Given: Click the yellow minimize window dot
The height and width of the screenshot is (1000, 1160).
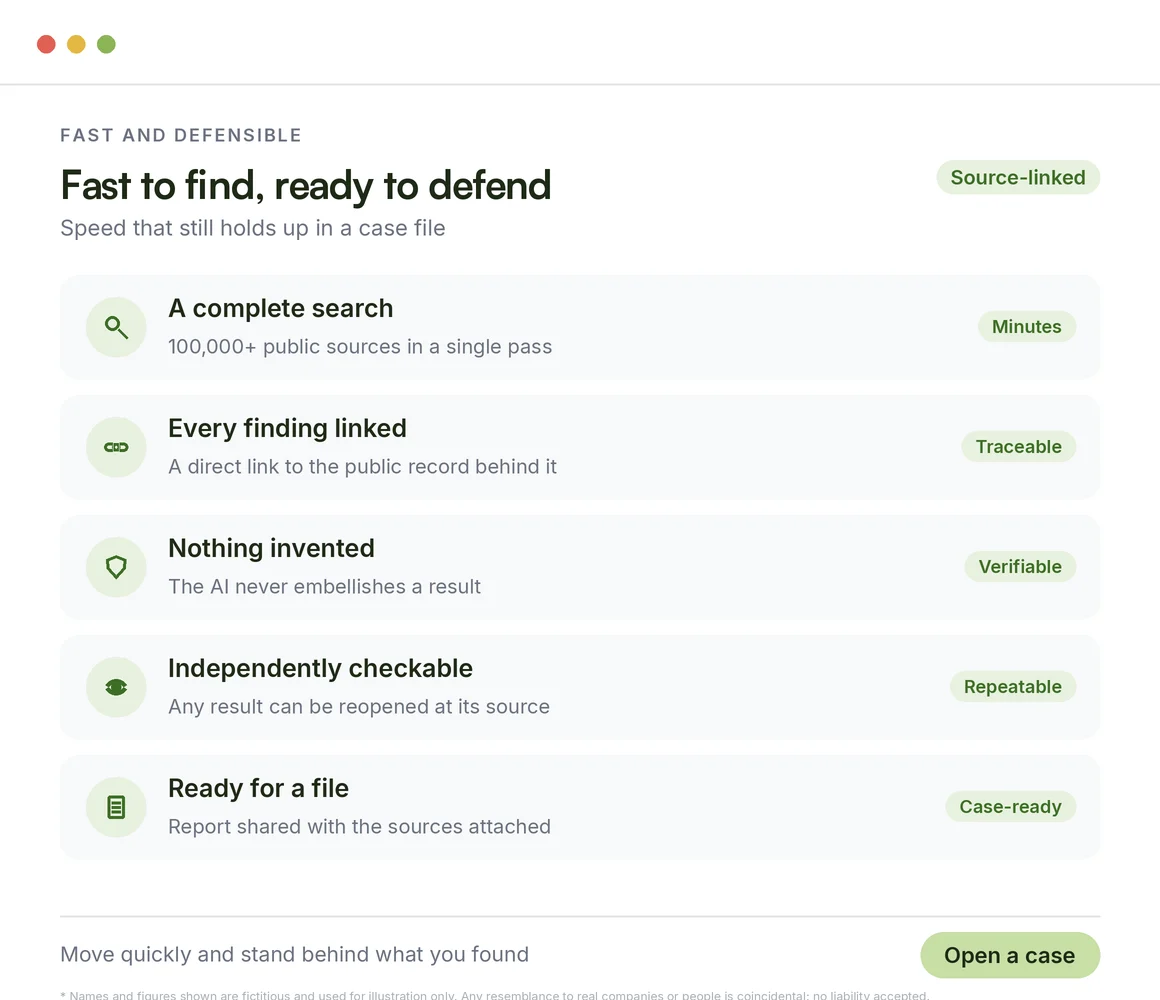Looking at the screenshot, I should coord(76,44).
